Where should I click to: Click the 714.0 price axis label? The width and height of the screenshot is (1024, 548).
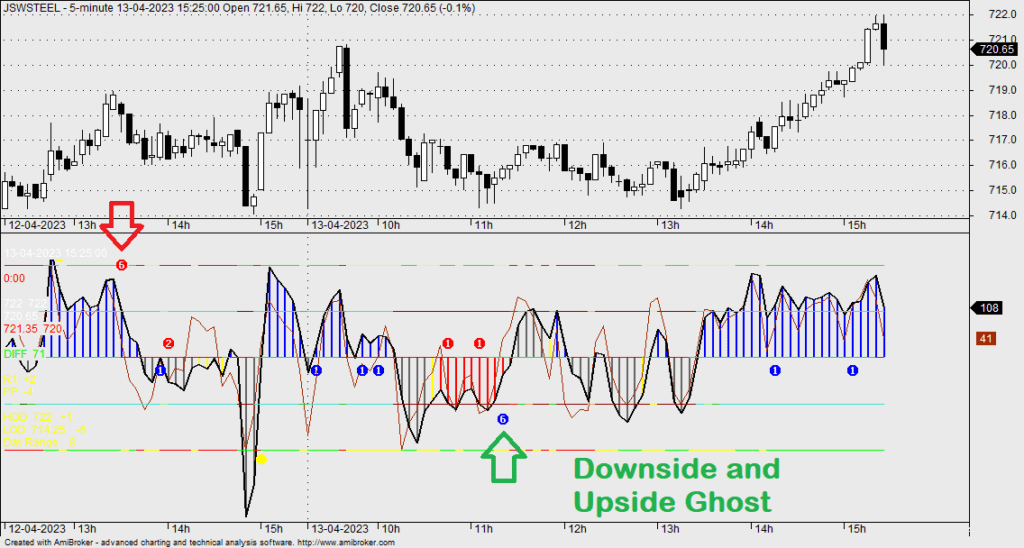point(1002,215)
